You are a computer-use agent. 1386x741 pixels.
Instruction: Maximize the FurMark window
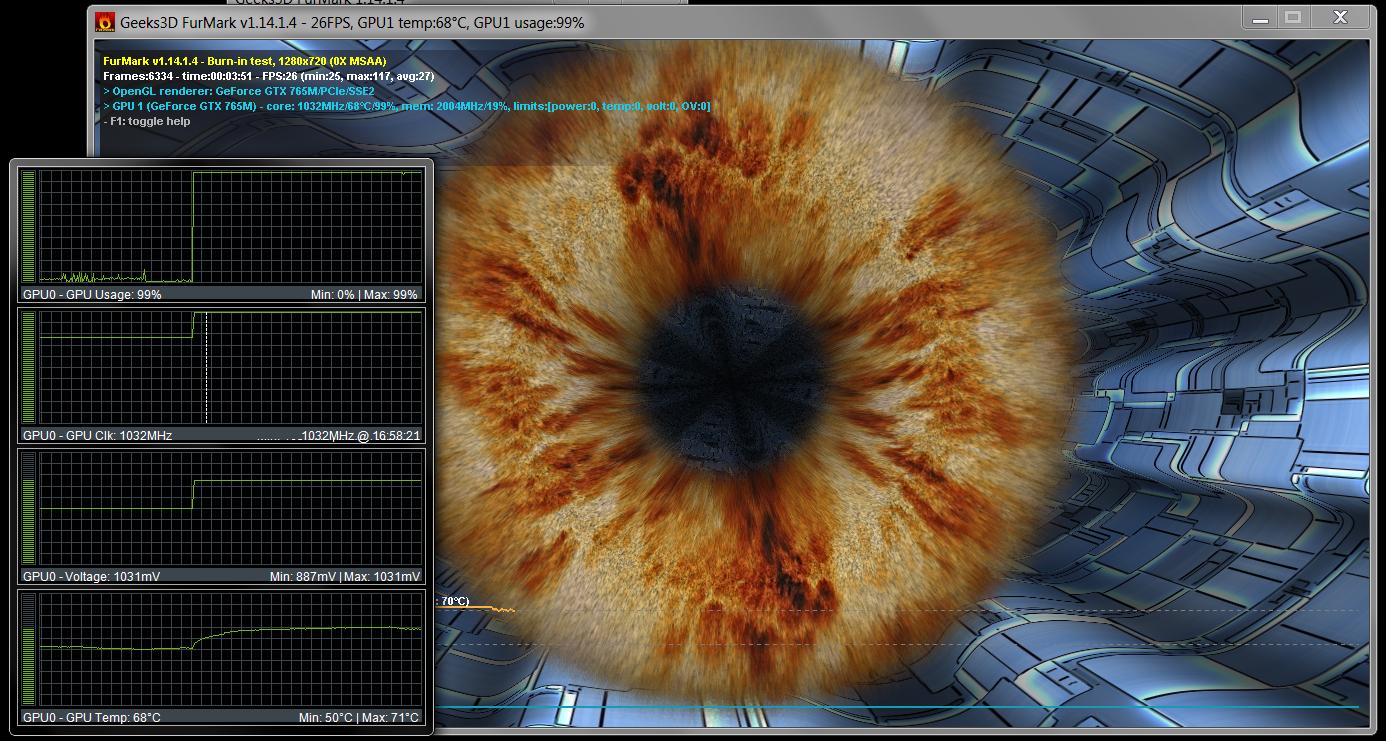tap(1293, 18)
